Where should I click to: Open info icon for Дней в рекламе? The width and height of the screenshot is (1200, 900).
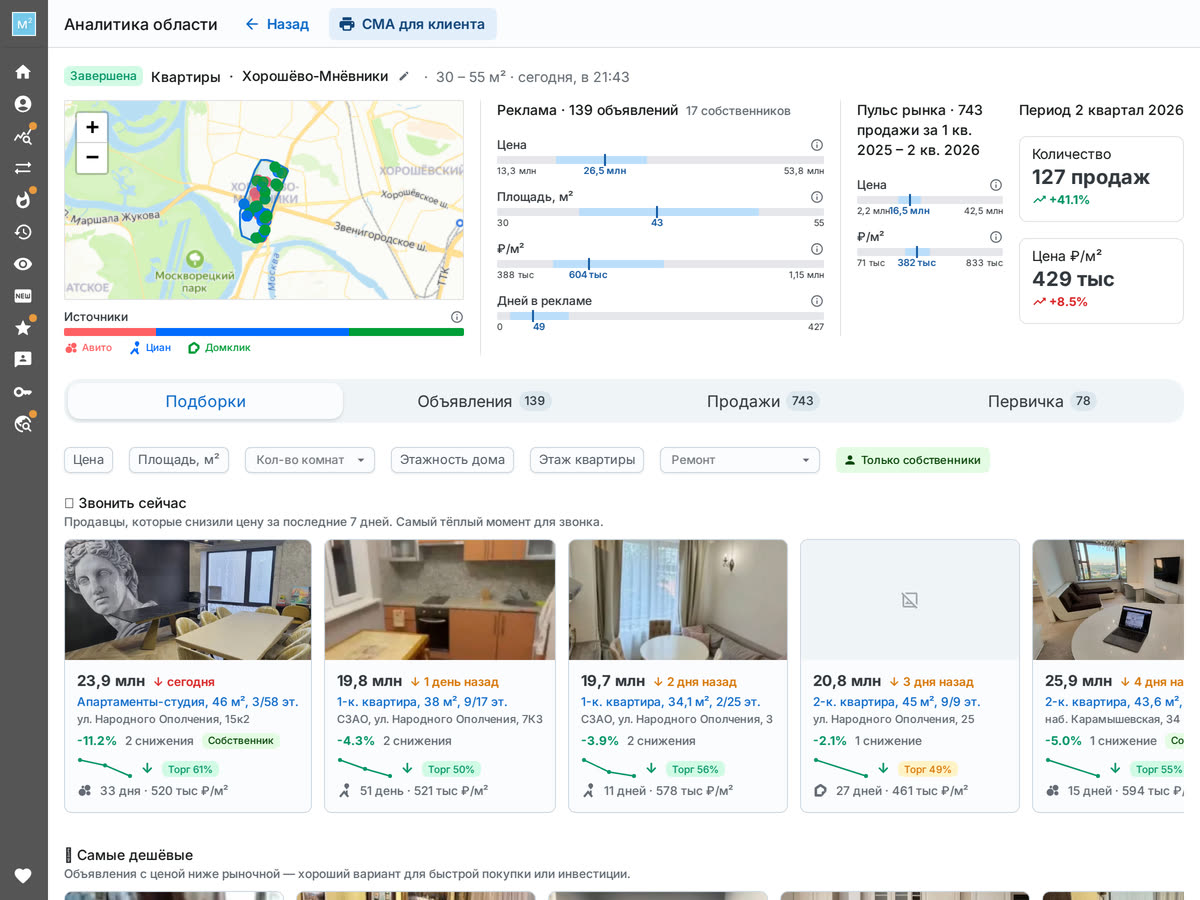(x=817, y=301)
